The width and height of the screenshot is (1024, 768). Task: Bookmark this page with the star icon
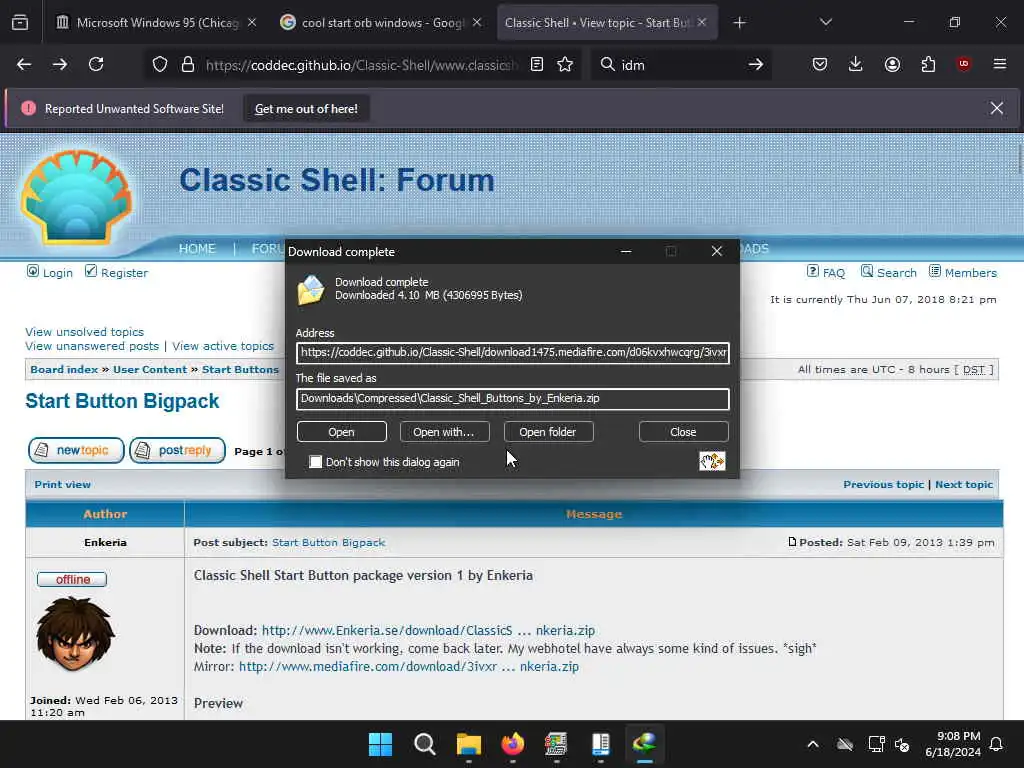pos(565,65)
